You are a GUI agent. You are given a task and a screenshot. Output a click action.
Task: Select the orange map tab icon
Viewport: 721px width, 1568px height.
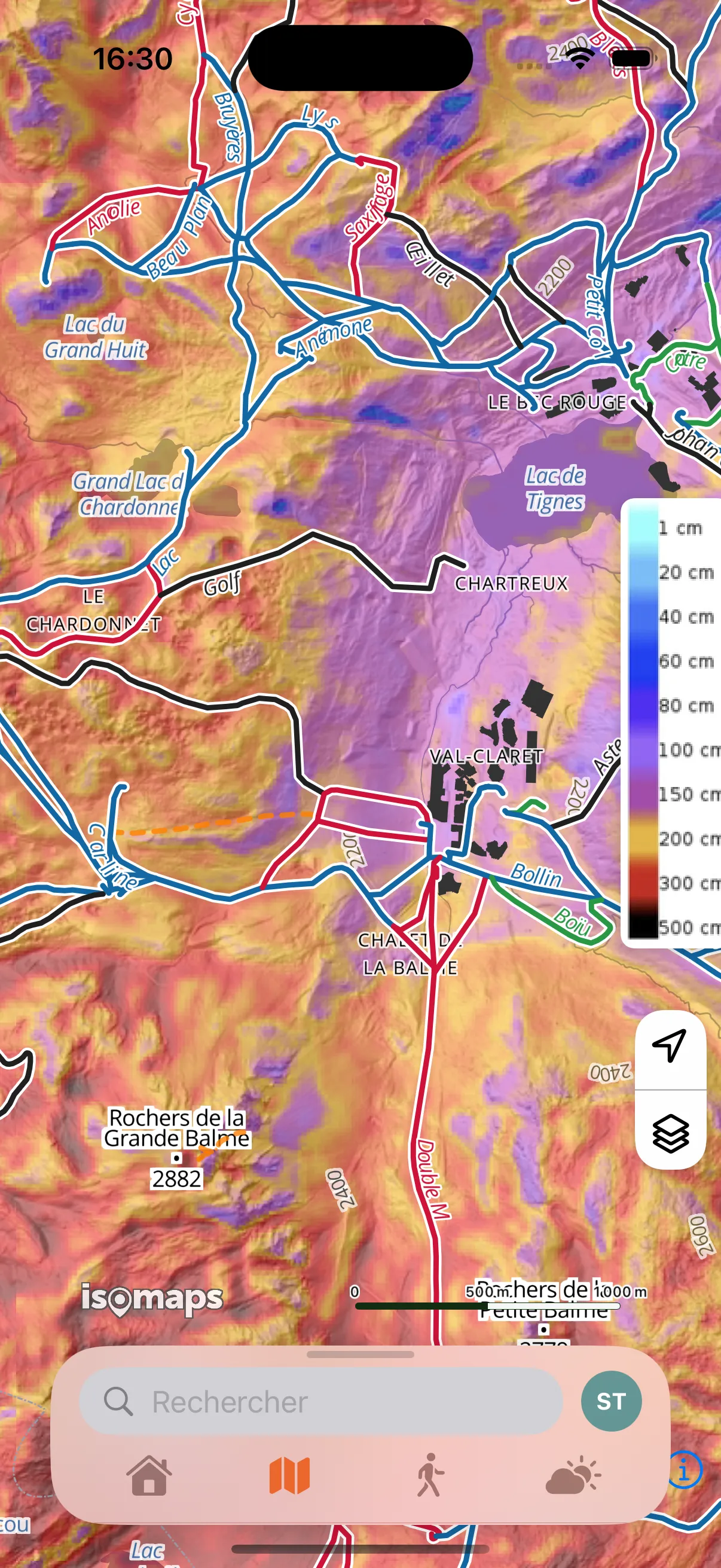click(x=289, y=1475)
